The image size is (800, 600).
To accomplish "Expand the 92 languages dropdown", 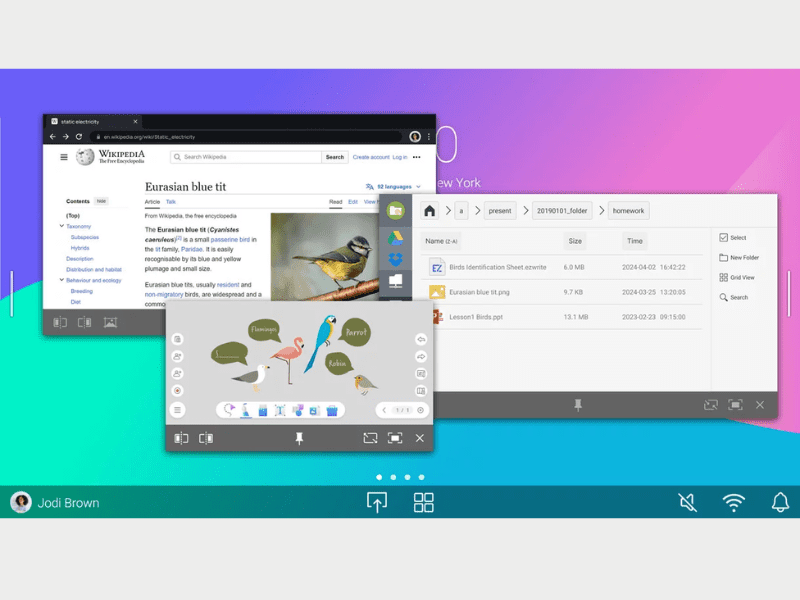I will pos(393,187).
